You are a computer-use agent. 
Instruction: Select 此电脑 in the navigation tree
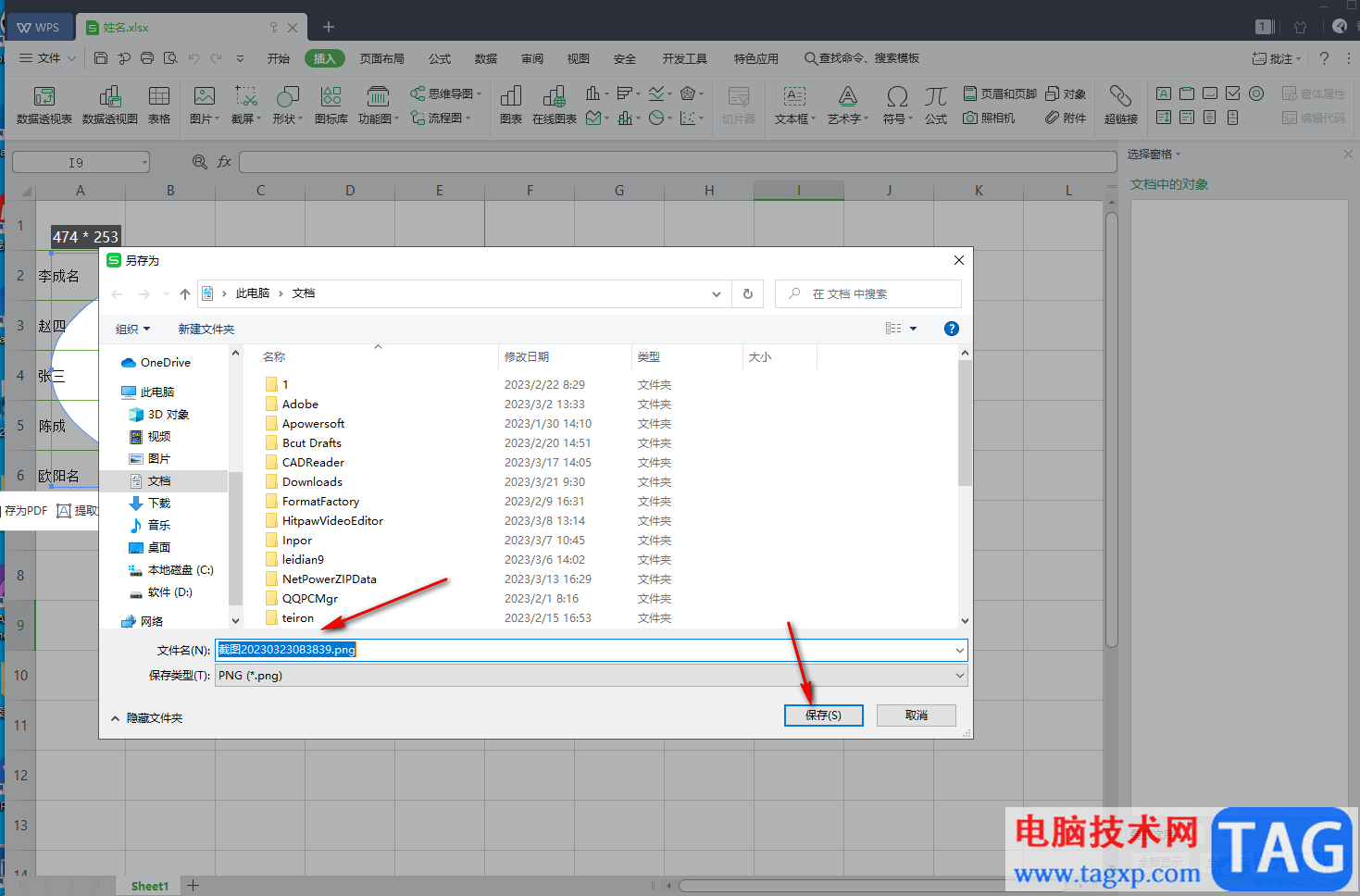(x=156, y=392)
